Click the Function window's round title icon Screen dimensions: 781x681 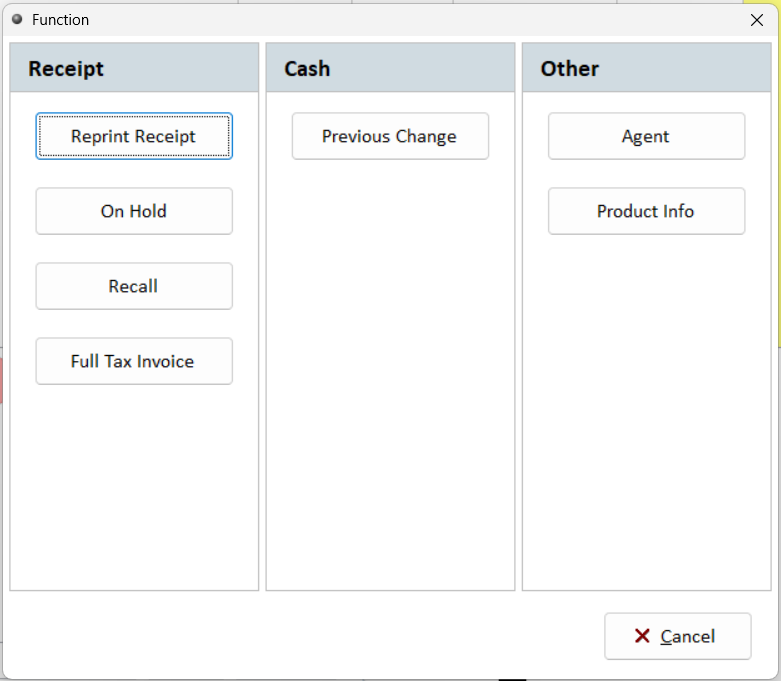17,19
